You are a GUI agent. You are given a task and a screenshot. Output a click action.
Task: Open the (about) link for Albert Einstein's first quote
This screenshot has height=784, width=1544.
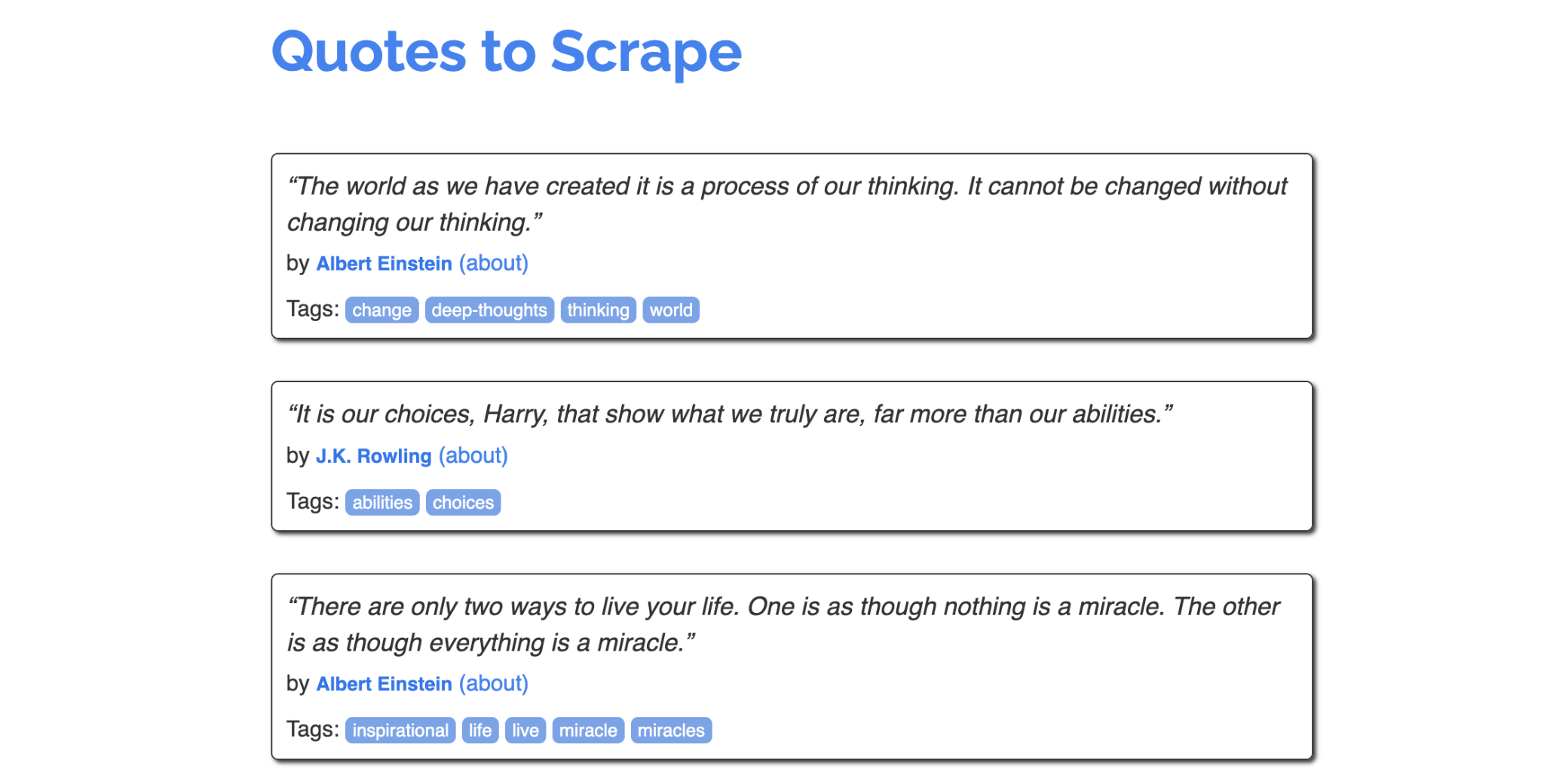coord(493,263)
